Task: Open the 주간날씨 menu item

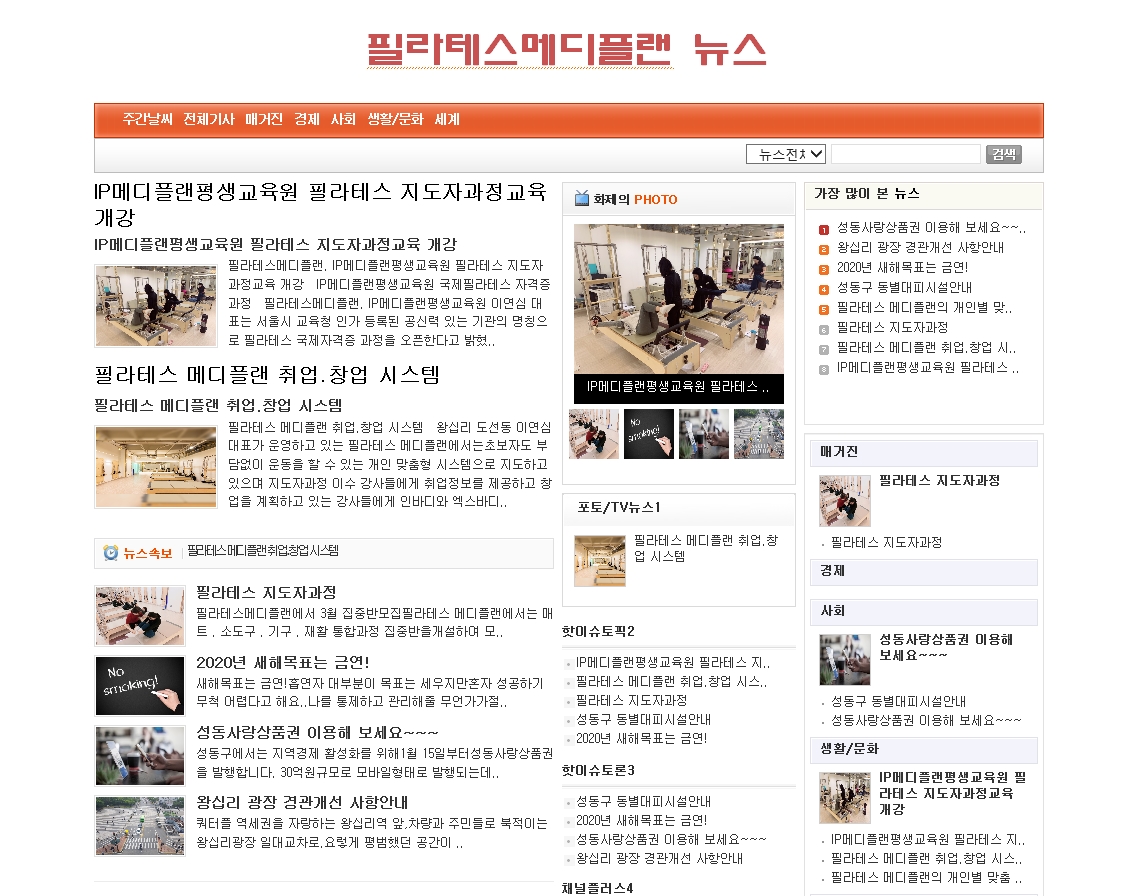Action: (148, 119)
